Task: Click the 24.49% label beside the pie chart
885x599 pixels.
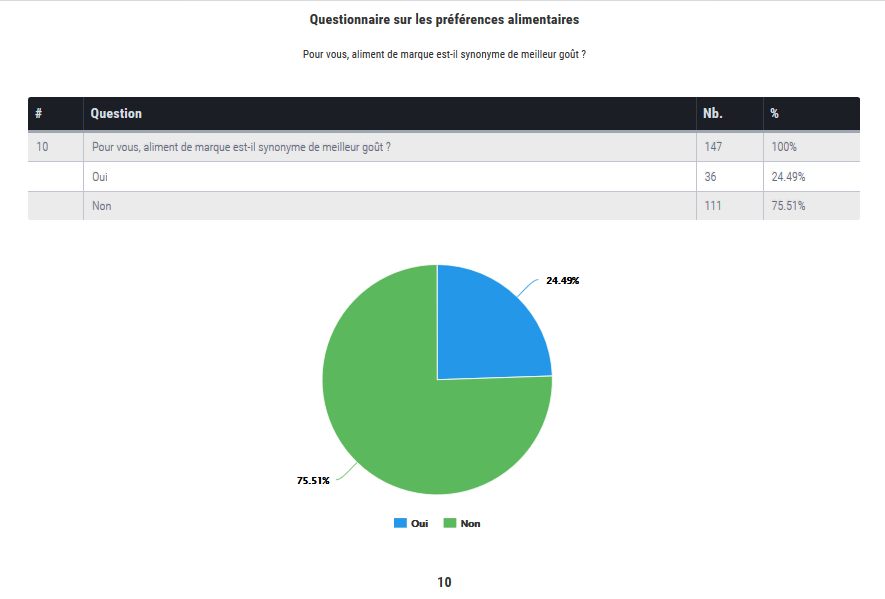Action: (562, 280)
